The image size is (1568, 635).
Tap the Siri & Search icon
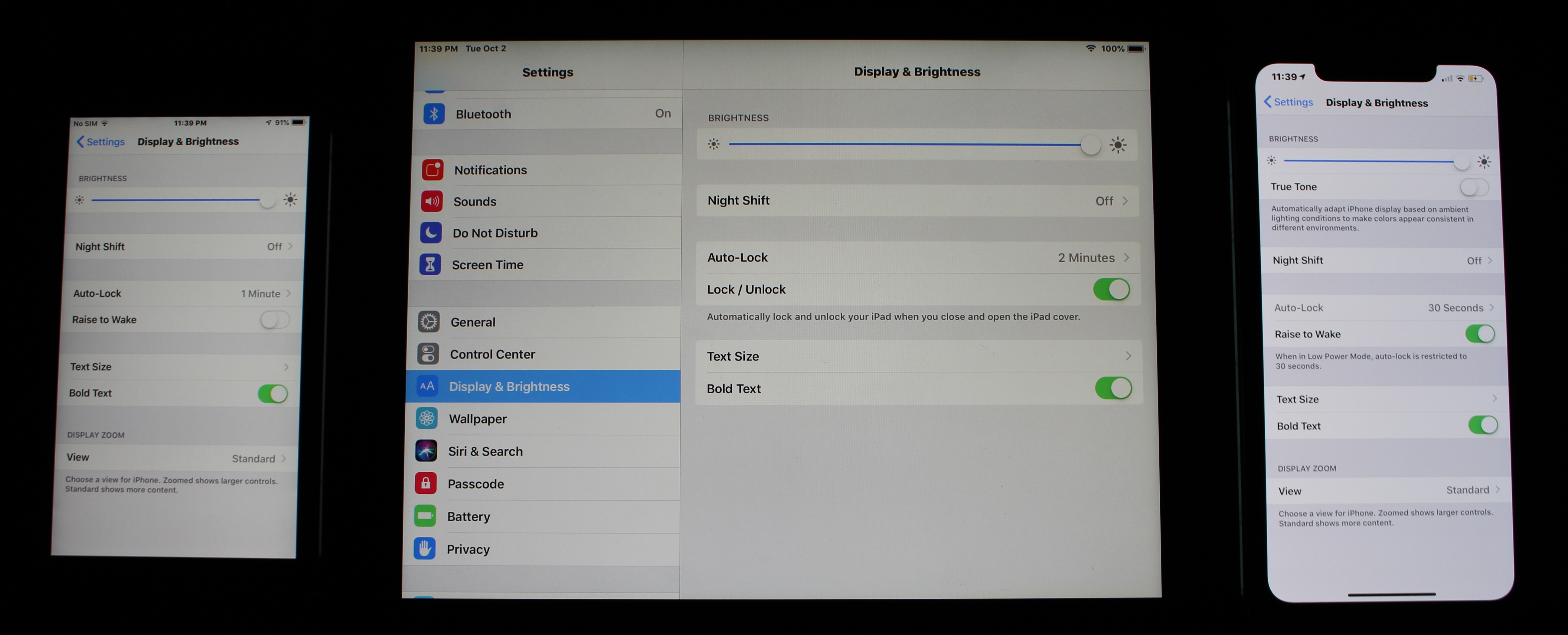(426, 451)
